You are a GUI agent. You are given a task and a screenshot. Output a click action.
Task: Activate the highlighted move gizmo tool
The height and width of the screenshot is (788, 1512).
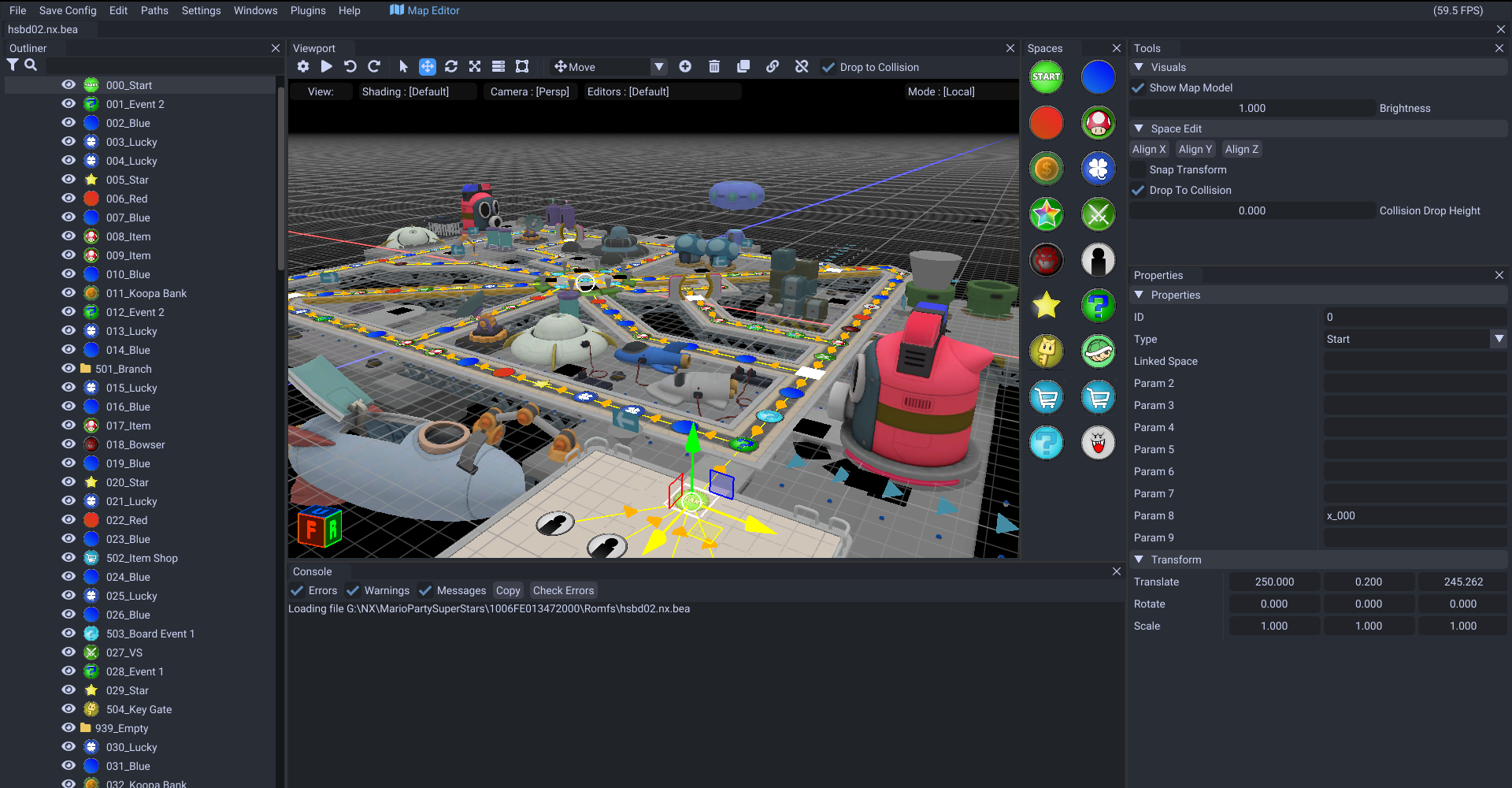(428, 67)
